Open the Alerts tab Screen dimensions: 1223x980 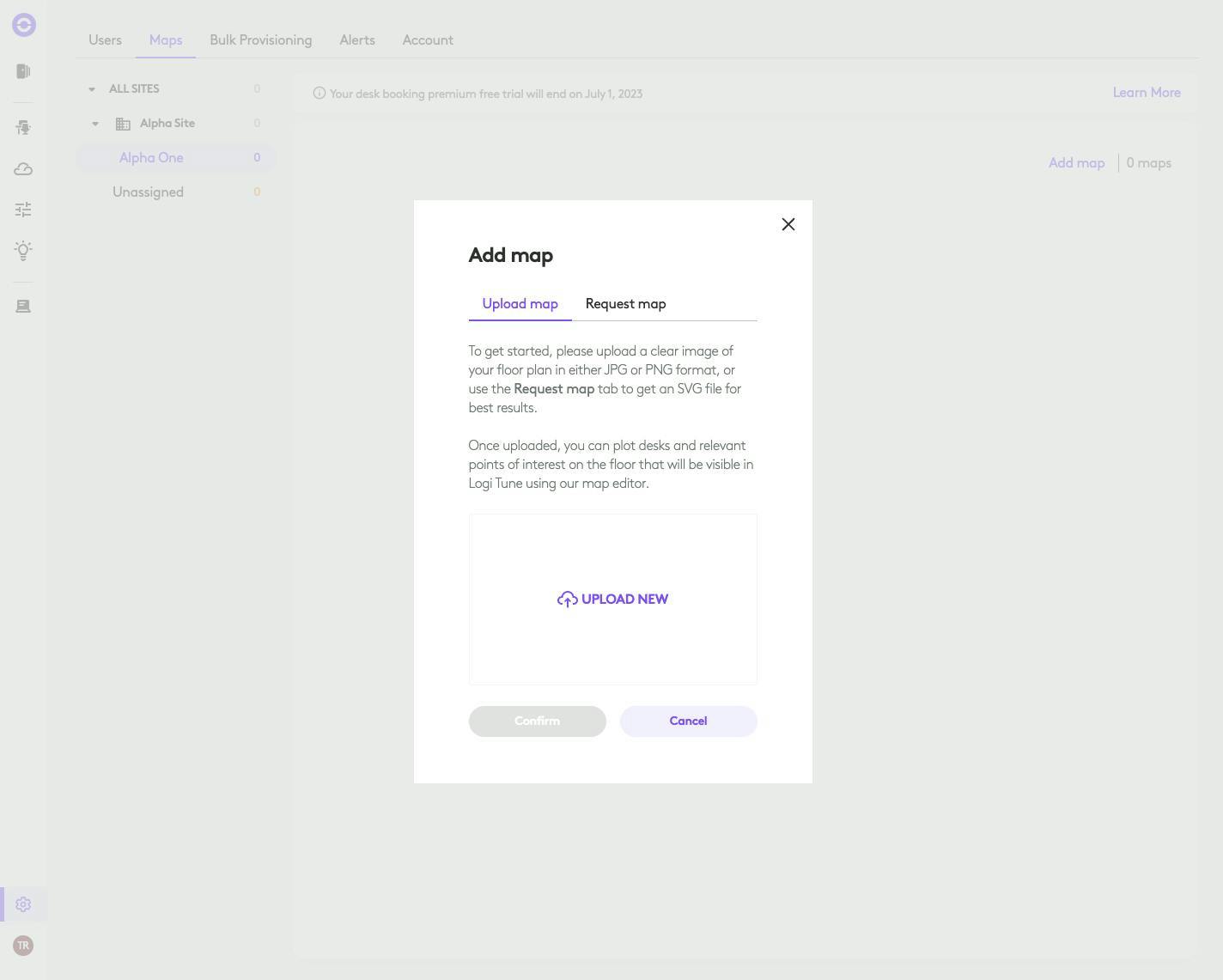click(x=357, y=40)
